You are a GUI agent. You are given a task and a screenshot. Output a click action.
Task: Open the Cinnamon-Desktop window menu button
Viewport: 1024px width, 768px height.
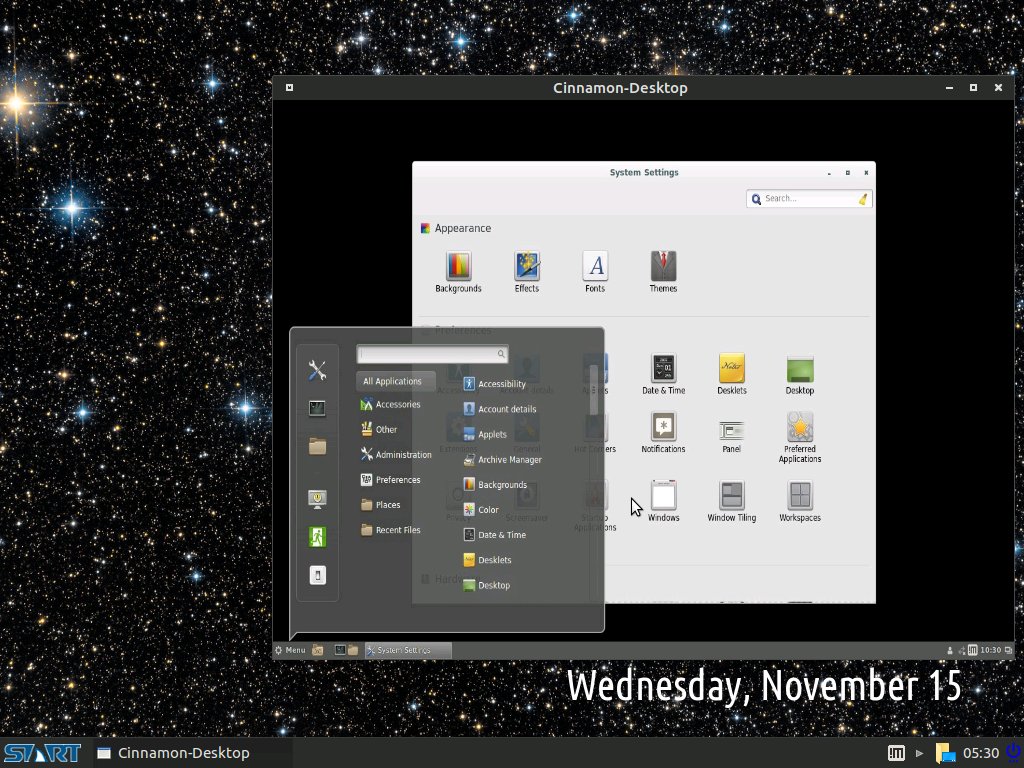[289, 88]
